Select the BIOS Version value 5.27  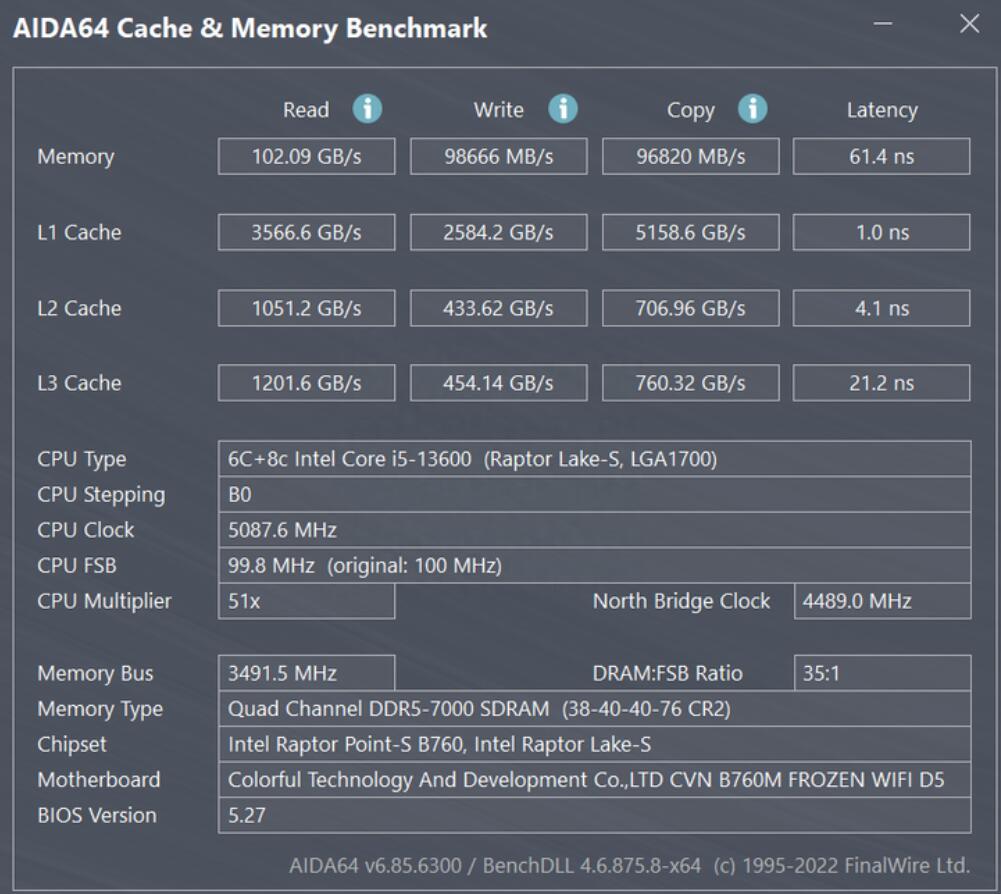tap(595, 815)
